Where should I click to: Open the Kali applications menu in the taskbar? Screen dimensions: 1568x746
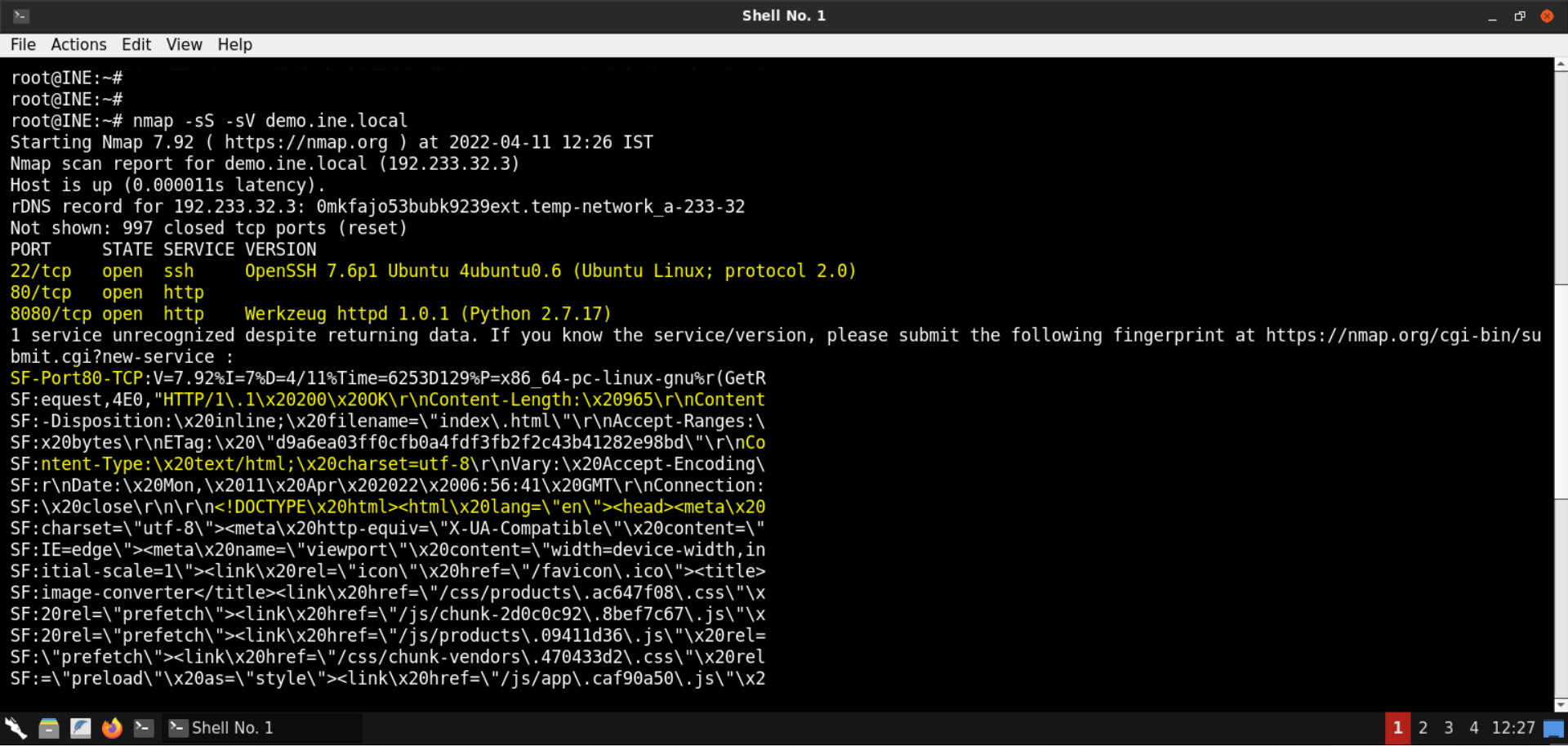(x=15, y=727)
